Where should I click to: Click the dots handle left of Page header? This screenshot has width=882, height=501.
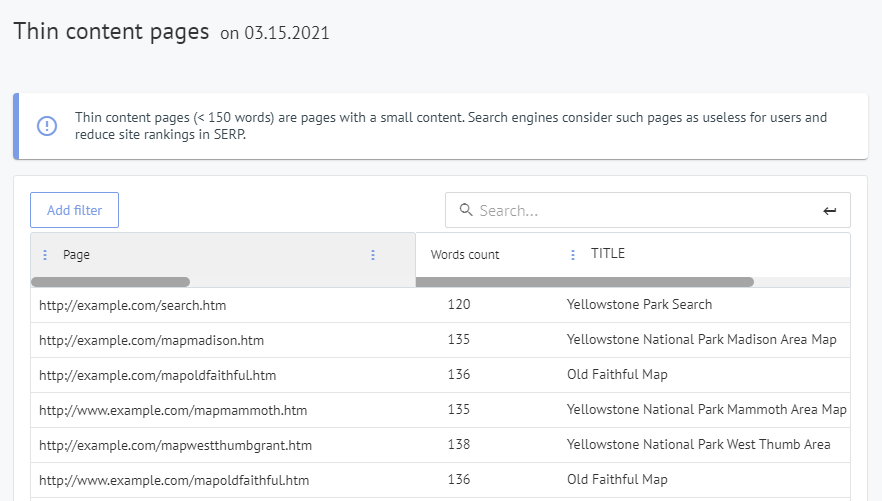pos(45,255)
